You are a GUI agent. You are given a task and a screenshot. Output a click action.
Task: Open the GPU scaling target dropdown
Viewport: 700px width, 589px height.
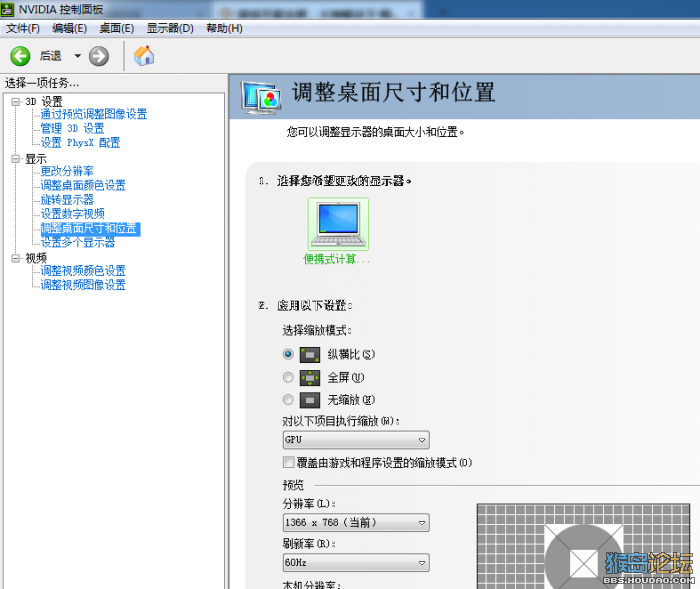[x=356, y=440]
